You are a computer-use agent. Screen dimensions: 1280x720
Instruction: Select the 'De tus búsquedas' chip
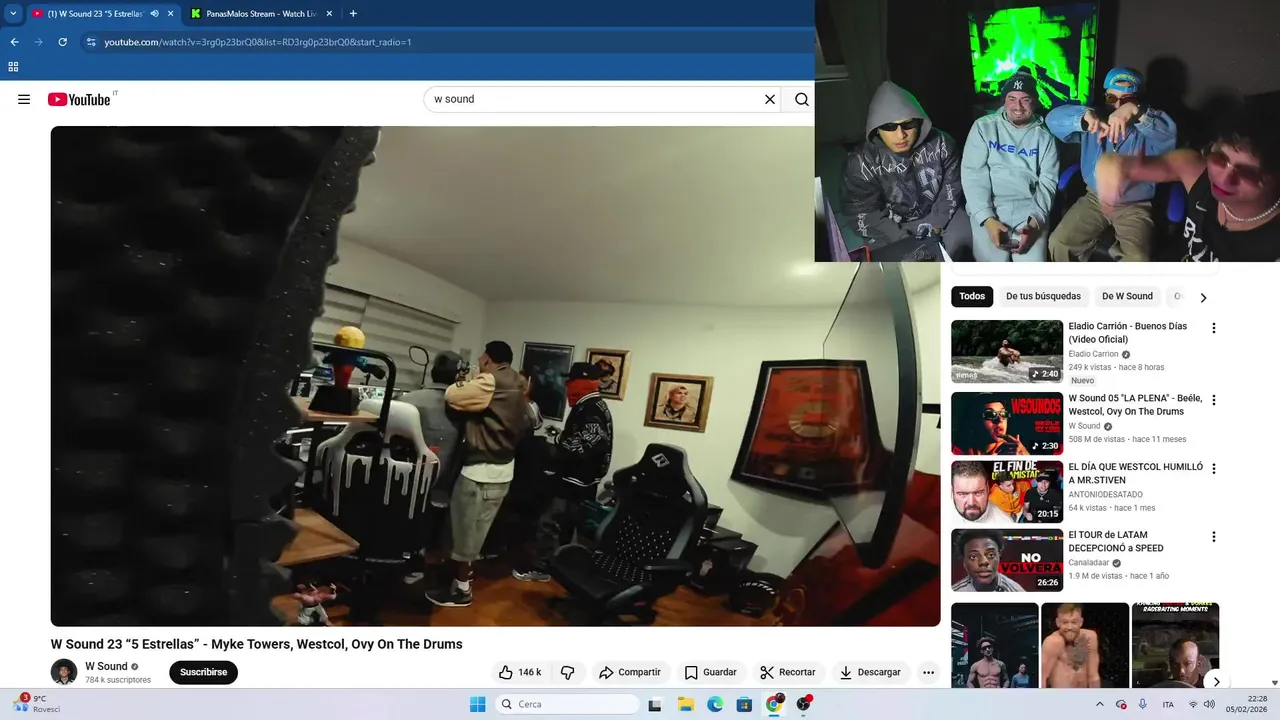[x=1043, y=296]
